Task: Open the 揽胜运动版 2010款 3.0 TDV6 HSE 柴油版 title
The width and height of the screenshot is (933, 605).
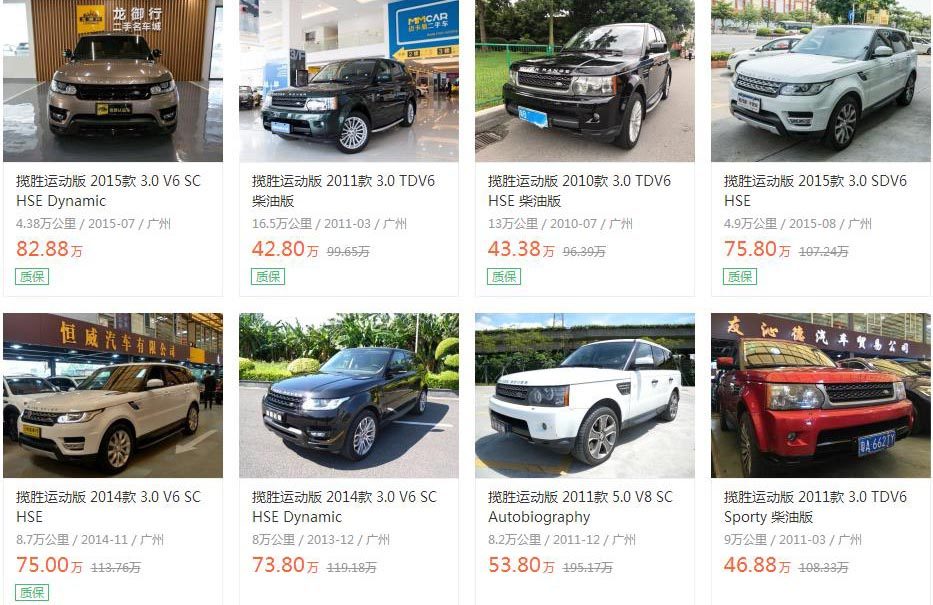Action: click(x=579, y=191)
